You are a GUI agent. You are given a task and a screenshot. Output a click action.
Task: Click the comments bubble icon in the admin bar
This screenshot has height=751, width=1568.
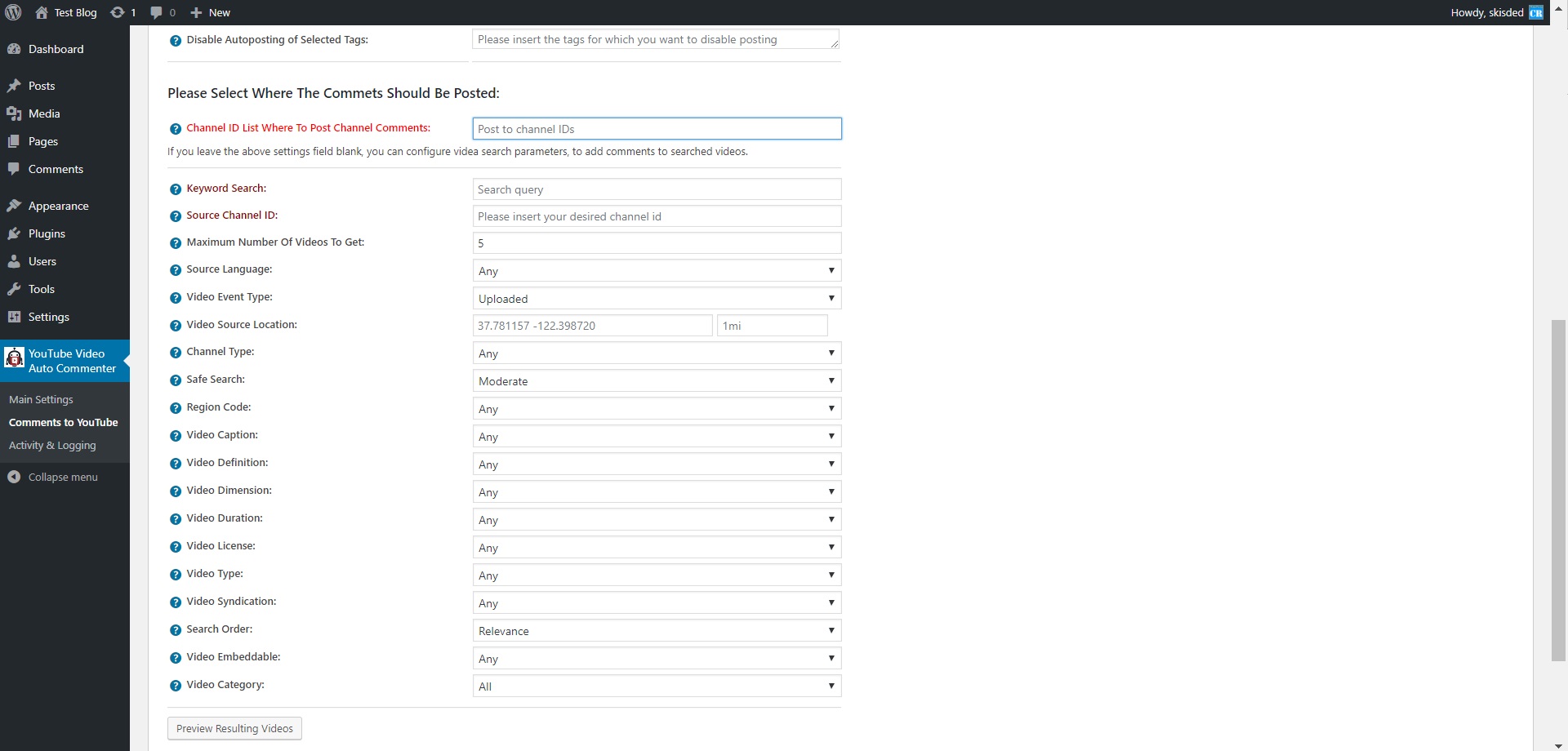click(158, 12)
